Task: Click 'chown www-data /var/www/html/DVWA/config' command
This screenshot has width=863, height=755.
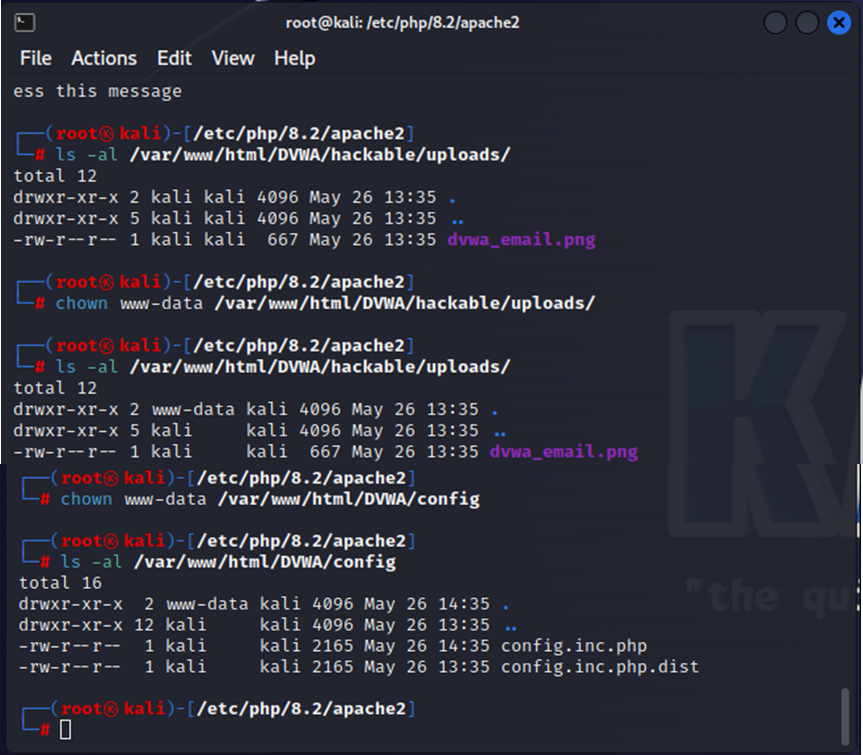Action: pos(270,499)
